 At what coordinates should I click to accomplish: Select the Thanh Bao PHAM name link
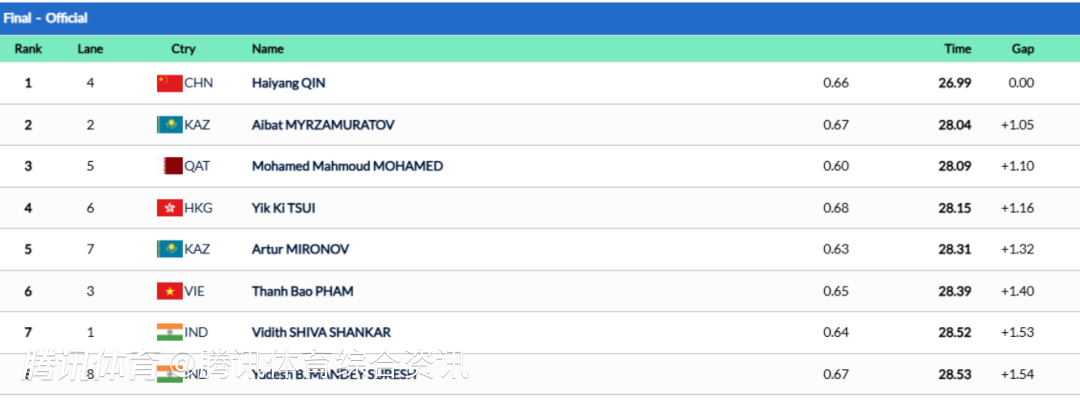point(302,291)
